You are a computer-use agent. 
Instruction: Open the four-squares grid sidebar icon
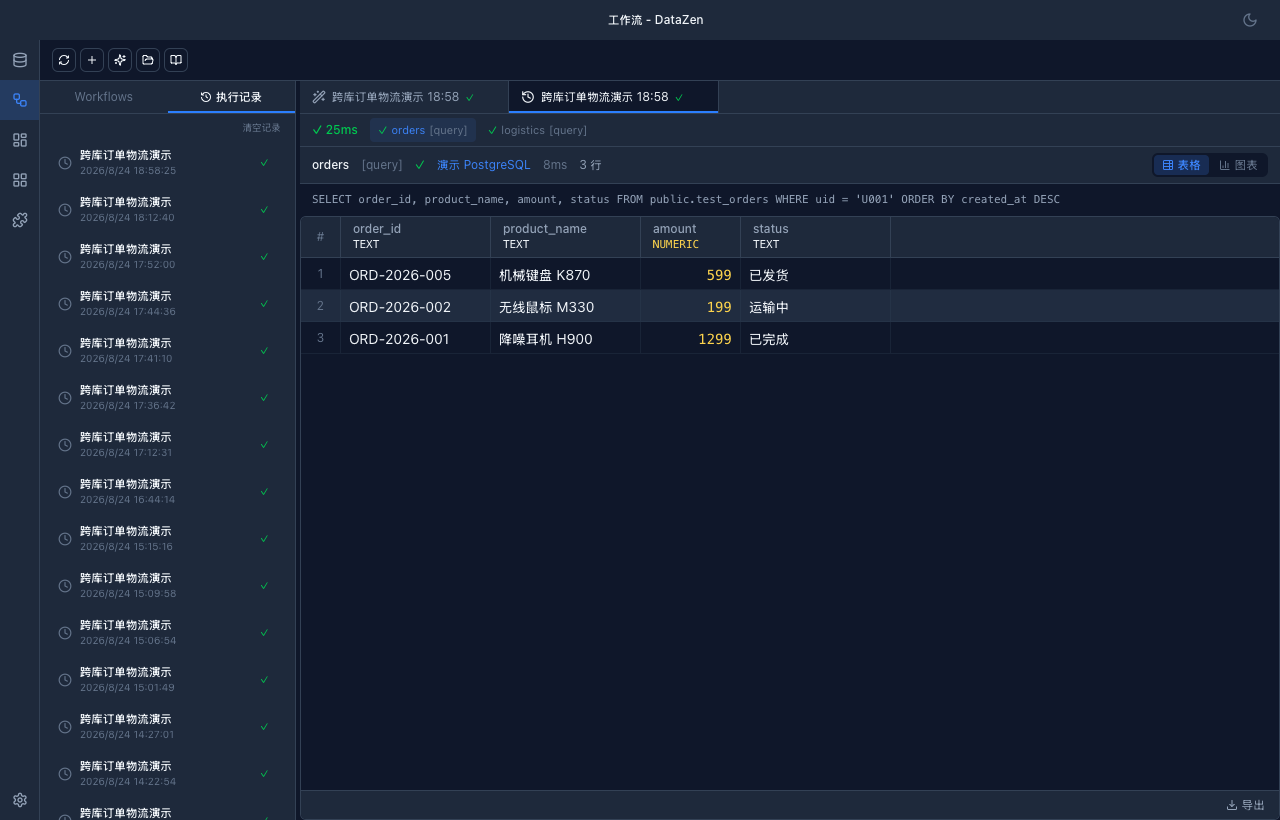point(20,180)
